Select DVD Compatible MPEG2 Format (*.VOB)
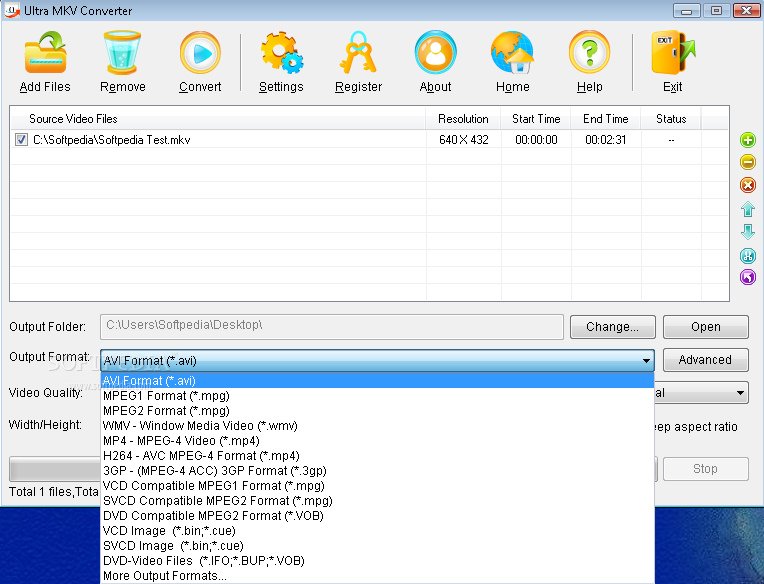The height and width of the screenshot is (584, 764). (x=377, y=516)
